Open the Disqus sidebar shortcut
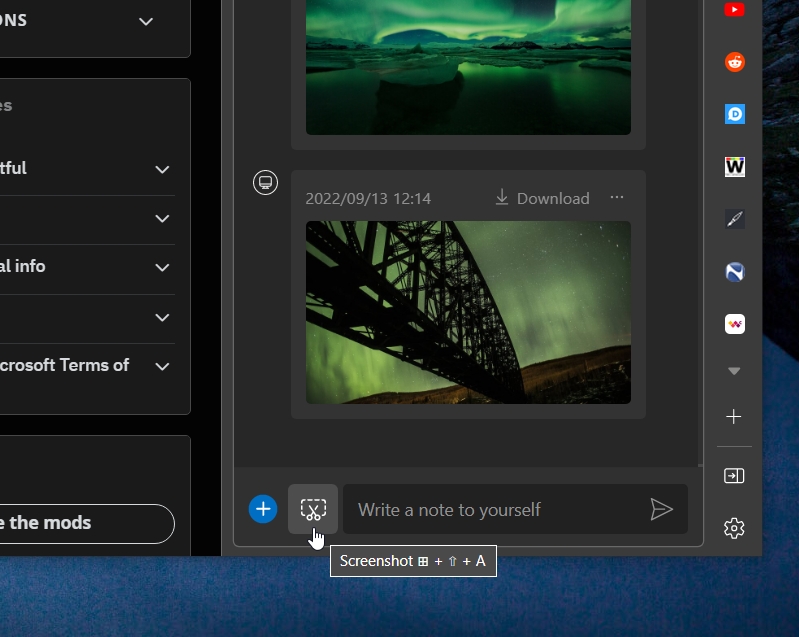Viewport: 799px width, 637px height. click(735, 114)
